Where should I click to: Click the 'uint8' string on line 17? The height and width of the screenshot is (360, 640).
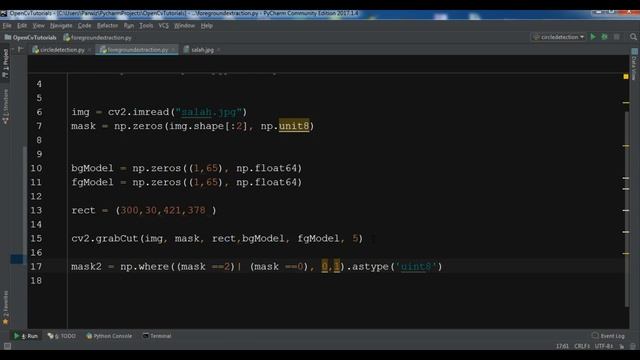[416, 267]
